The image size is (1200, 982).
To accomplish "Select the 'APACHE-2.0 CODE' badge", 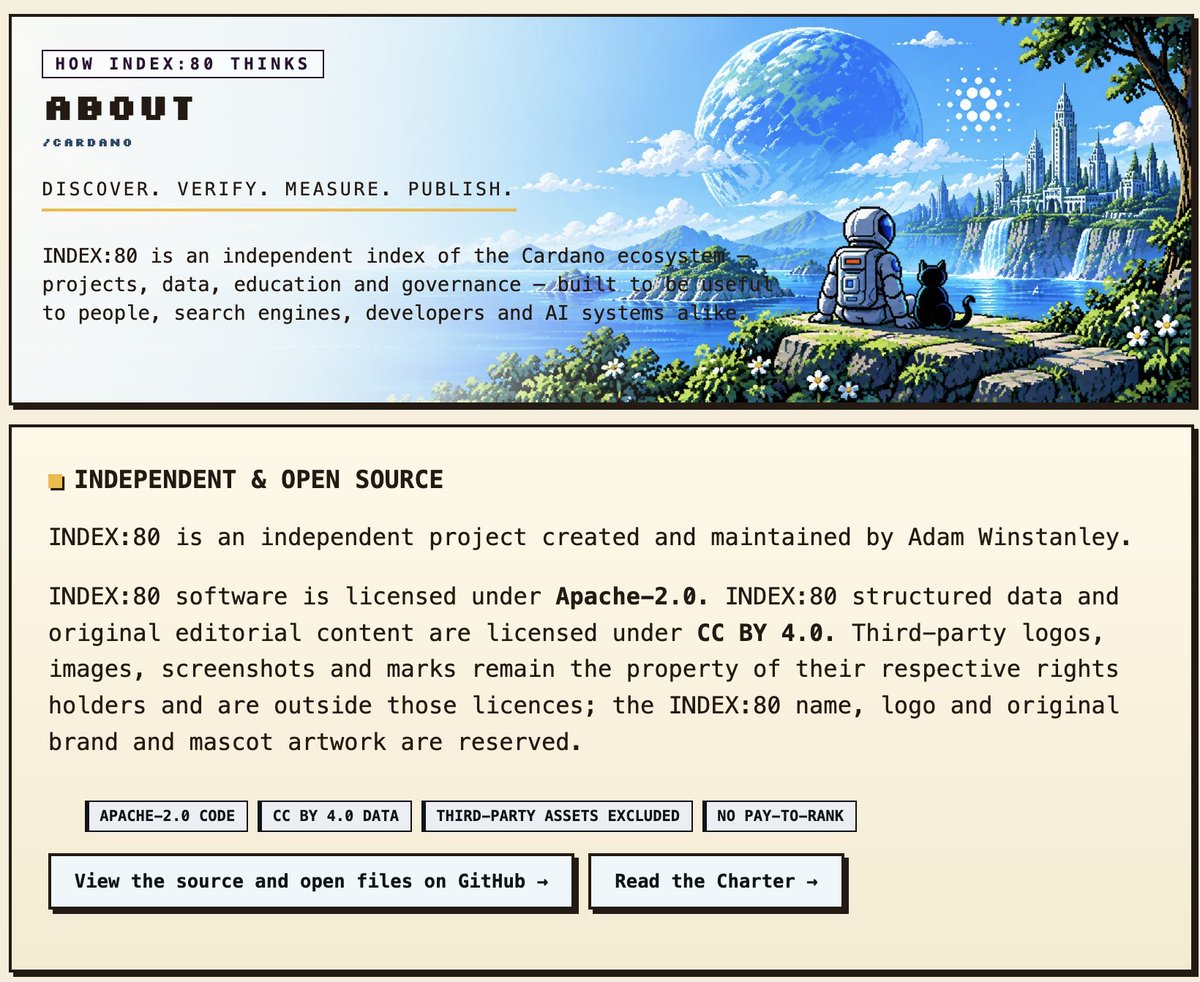I will pyautogui.click(x=167, y=816).
